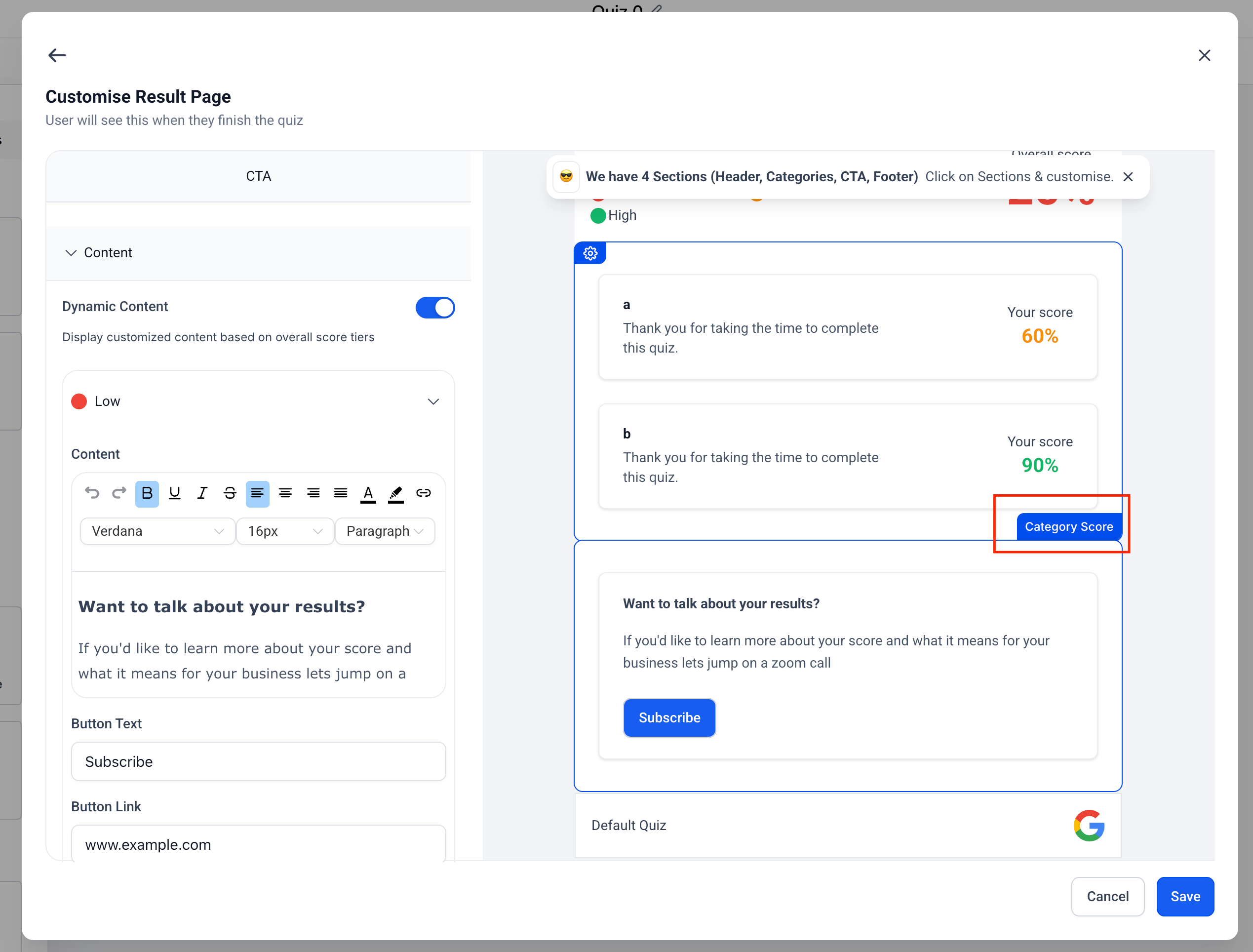Open the text color picker
The image size is (1253, 952).
[x=368, y=494]
